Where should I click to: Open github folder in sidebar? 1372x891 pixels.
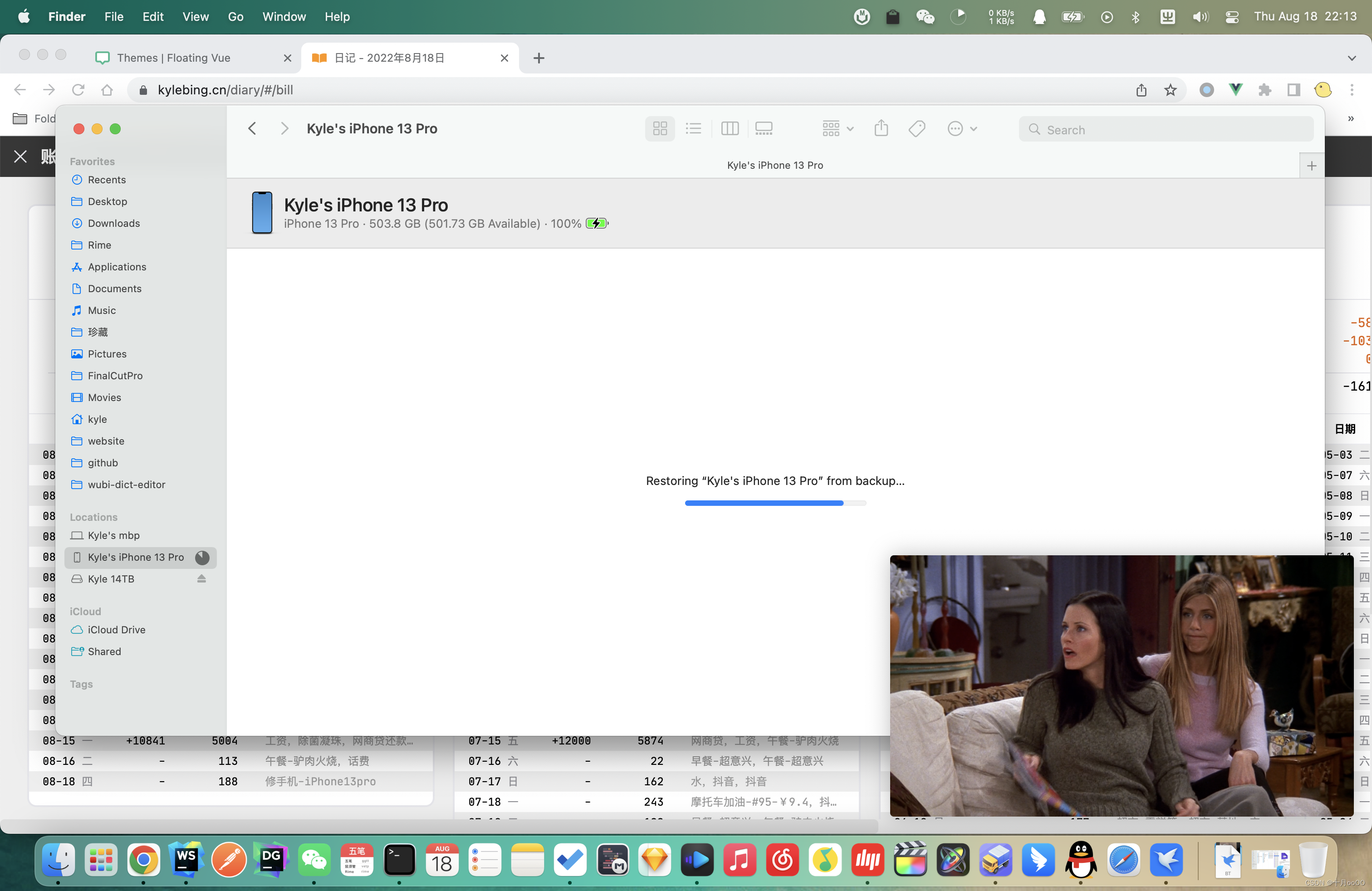(x=103, y=463)
